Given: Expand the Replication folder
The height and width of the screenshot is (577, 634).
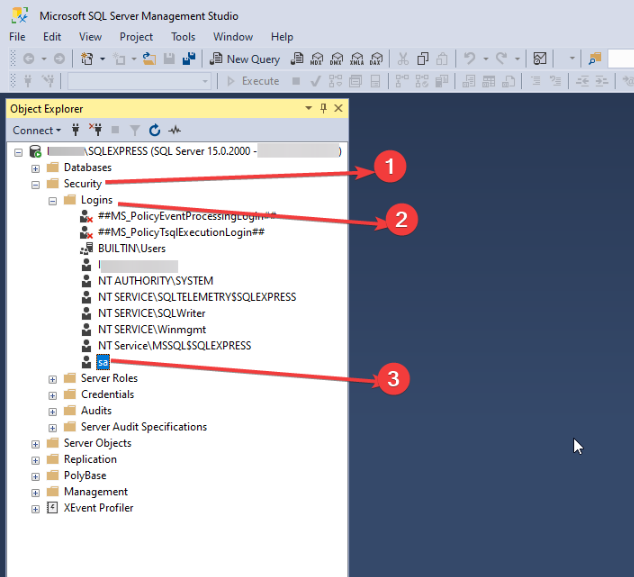Looking at the screenshot, I should click(x=36, y=460).
